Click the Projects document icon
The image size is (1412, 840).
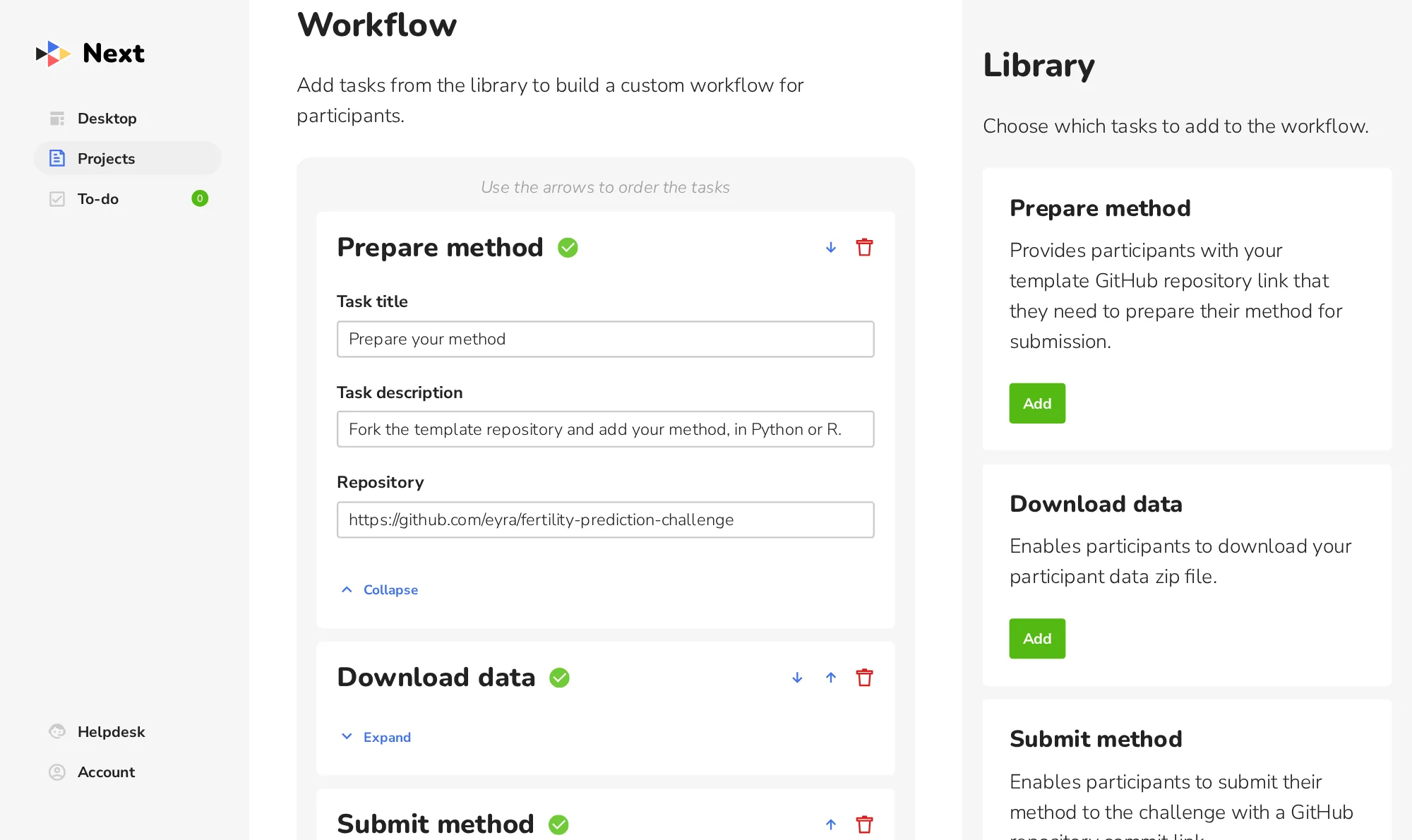[57, 159]
